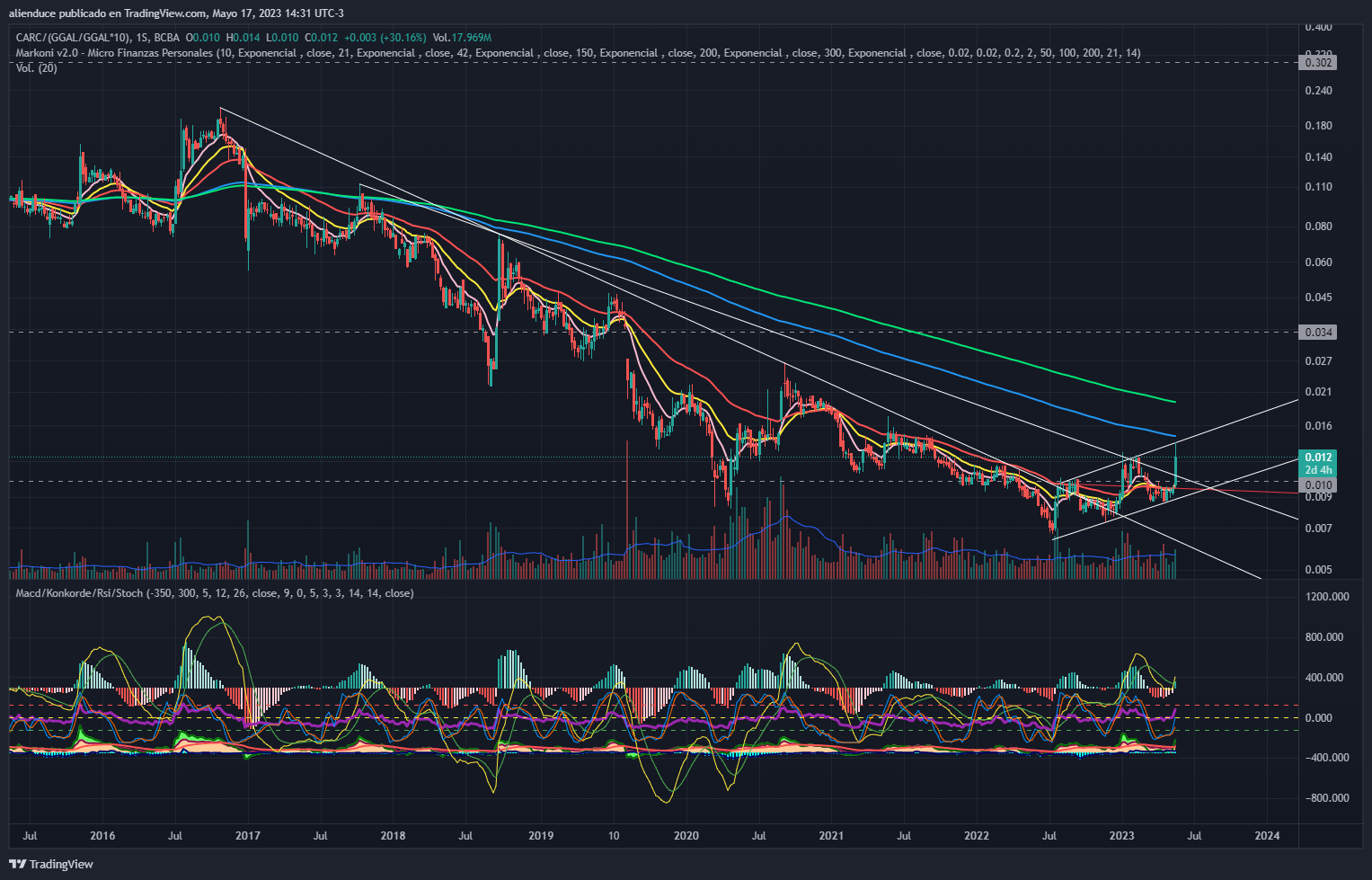Click the 800.000 level on oscillator scale

coord(1325,637)
